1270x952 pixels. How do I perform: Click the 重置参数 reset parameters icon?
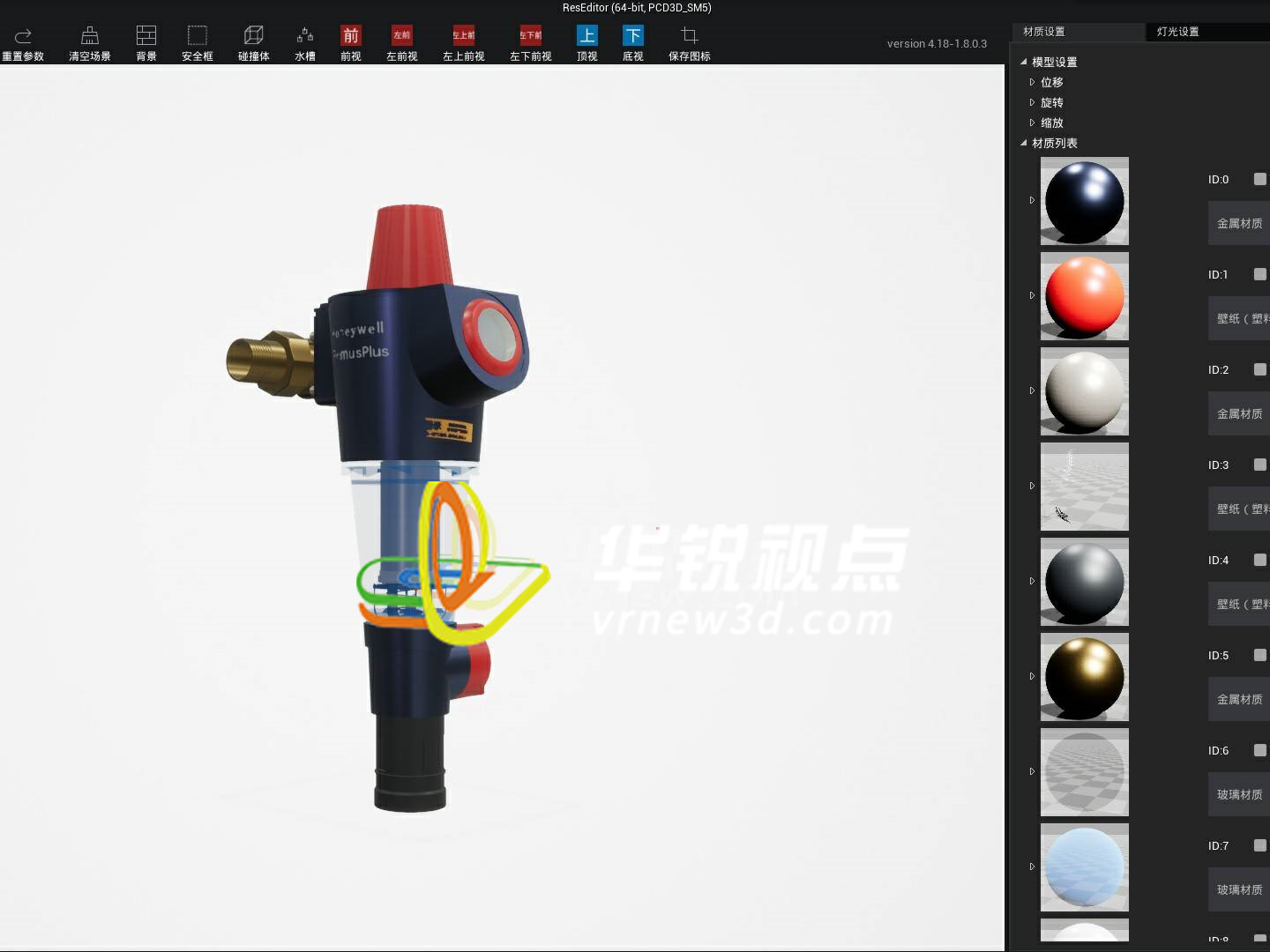tap(23, 39)
